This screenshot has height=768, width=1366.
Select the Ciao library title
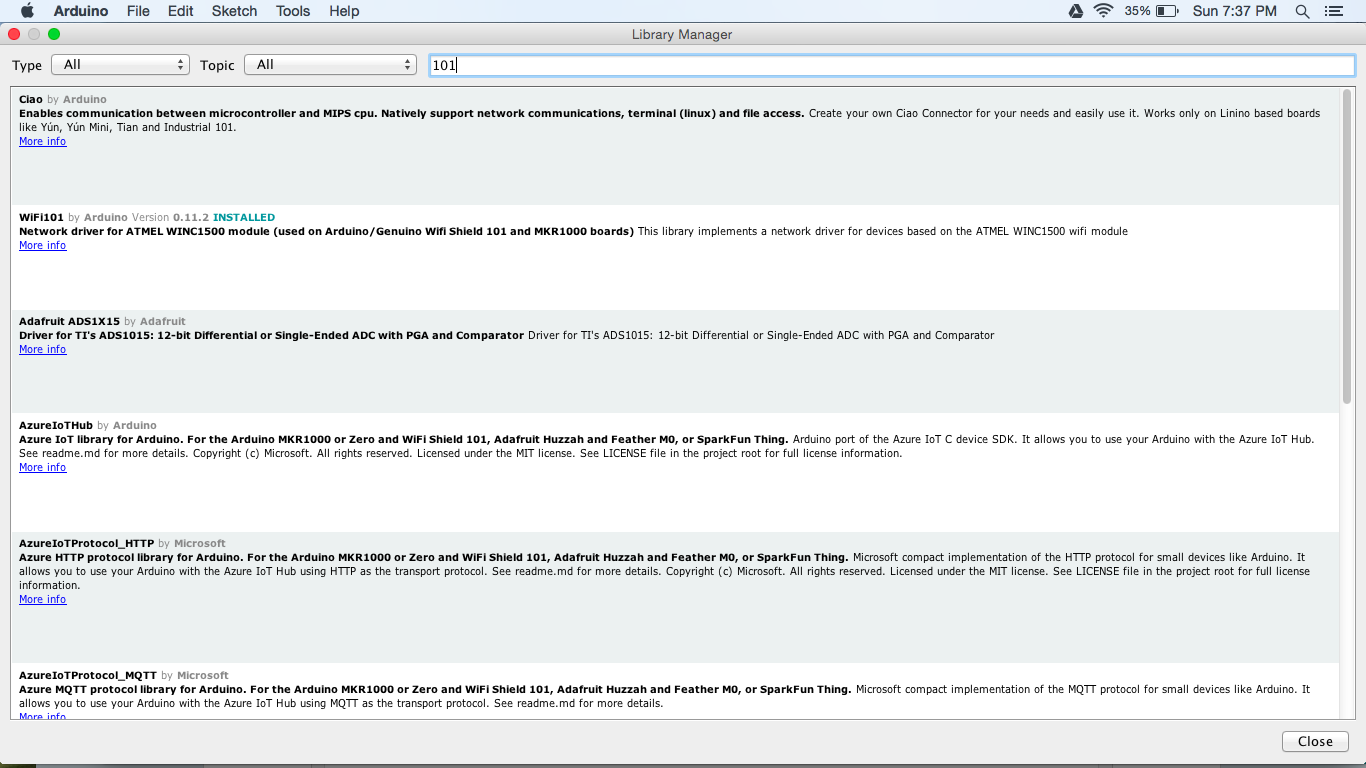click(31, 100)
